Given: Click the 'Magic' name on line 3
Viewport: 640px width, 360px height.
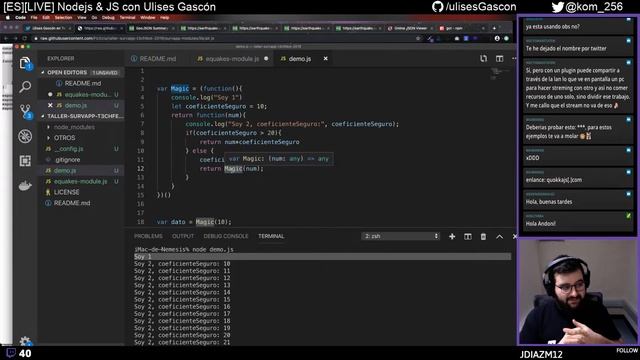Looking at the screenshot, I should click(180, 89).
